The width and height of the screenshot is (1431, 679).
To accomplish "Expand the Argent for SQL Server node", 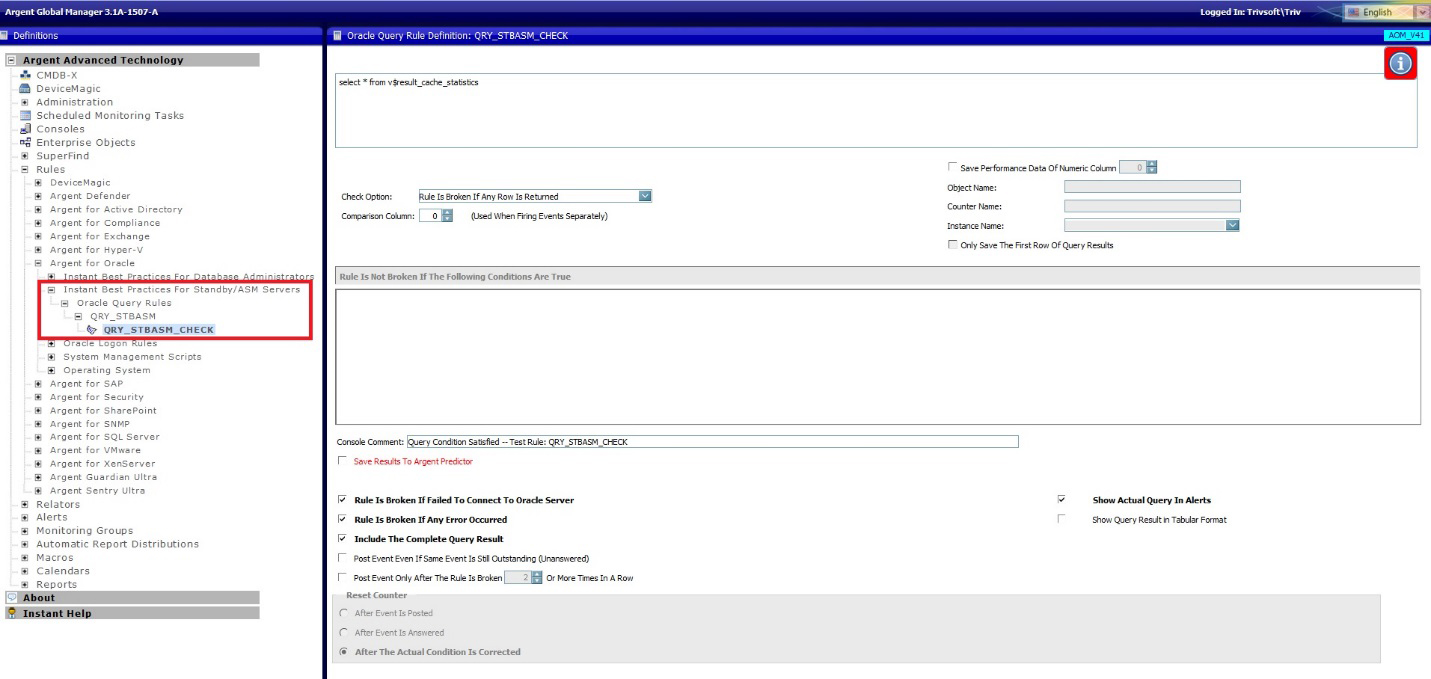I will tap(39, 437).
